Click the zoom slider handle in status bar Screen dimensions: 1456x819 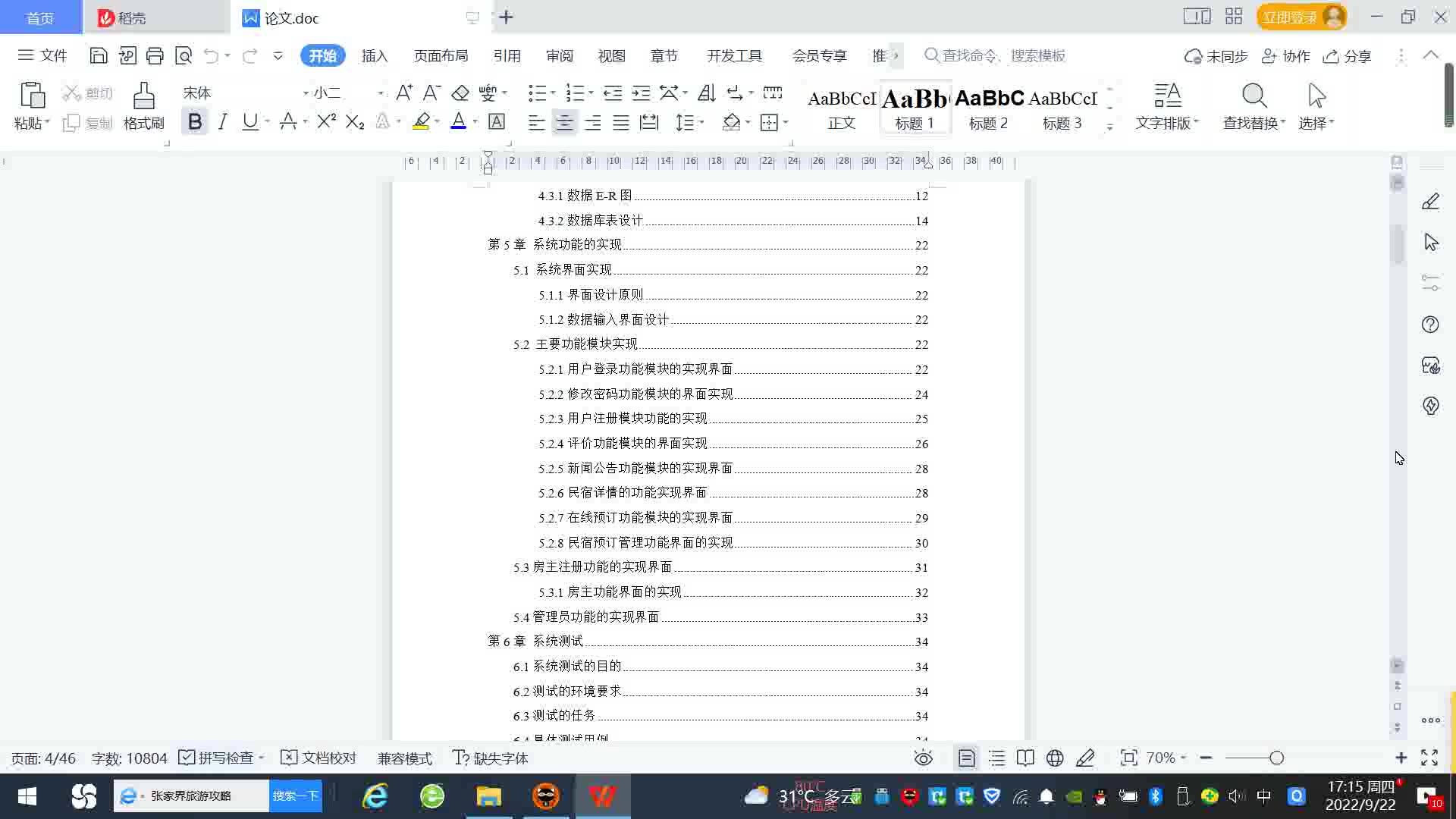(x=1276, y=758)
